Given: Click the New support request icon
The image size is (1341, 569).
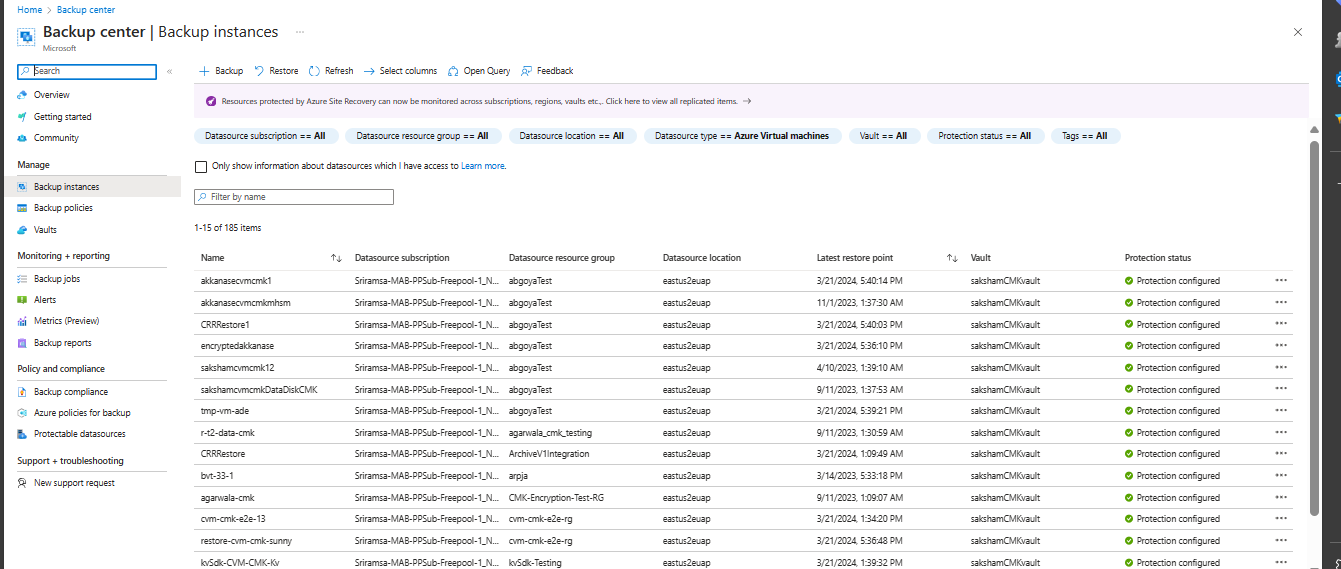Looking at the screenshot, I should 22,483.
